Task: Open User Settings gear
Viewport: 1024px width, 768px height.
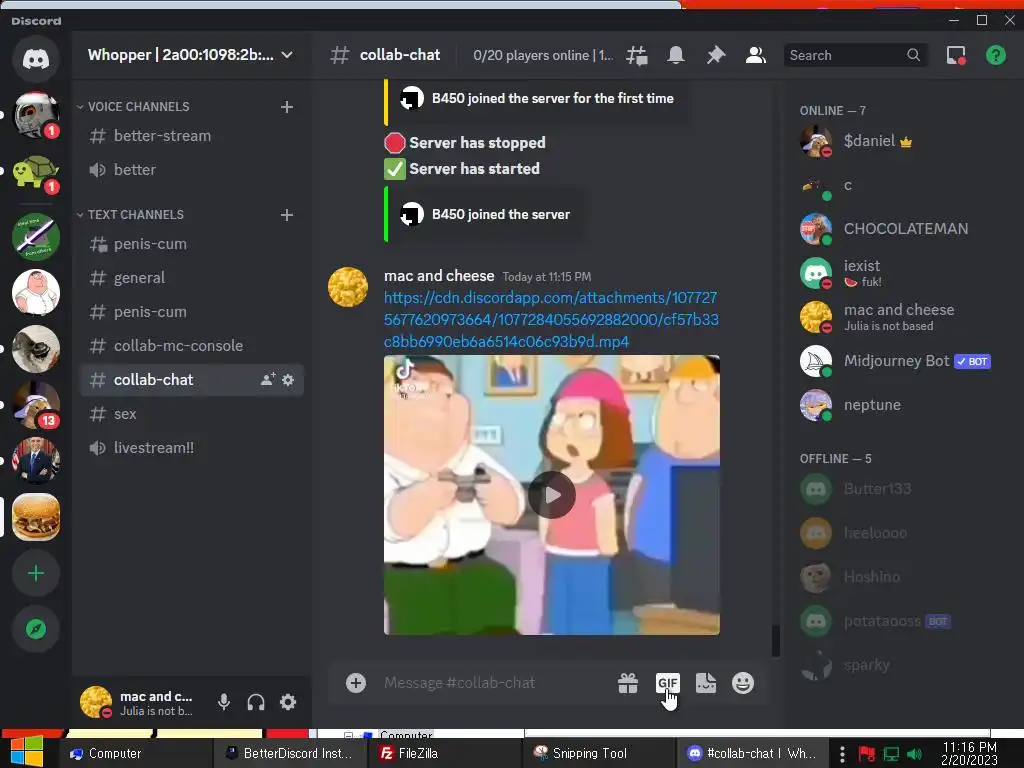Action: pos(288,702)
